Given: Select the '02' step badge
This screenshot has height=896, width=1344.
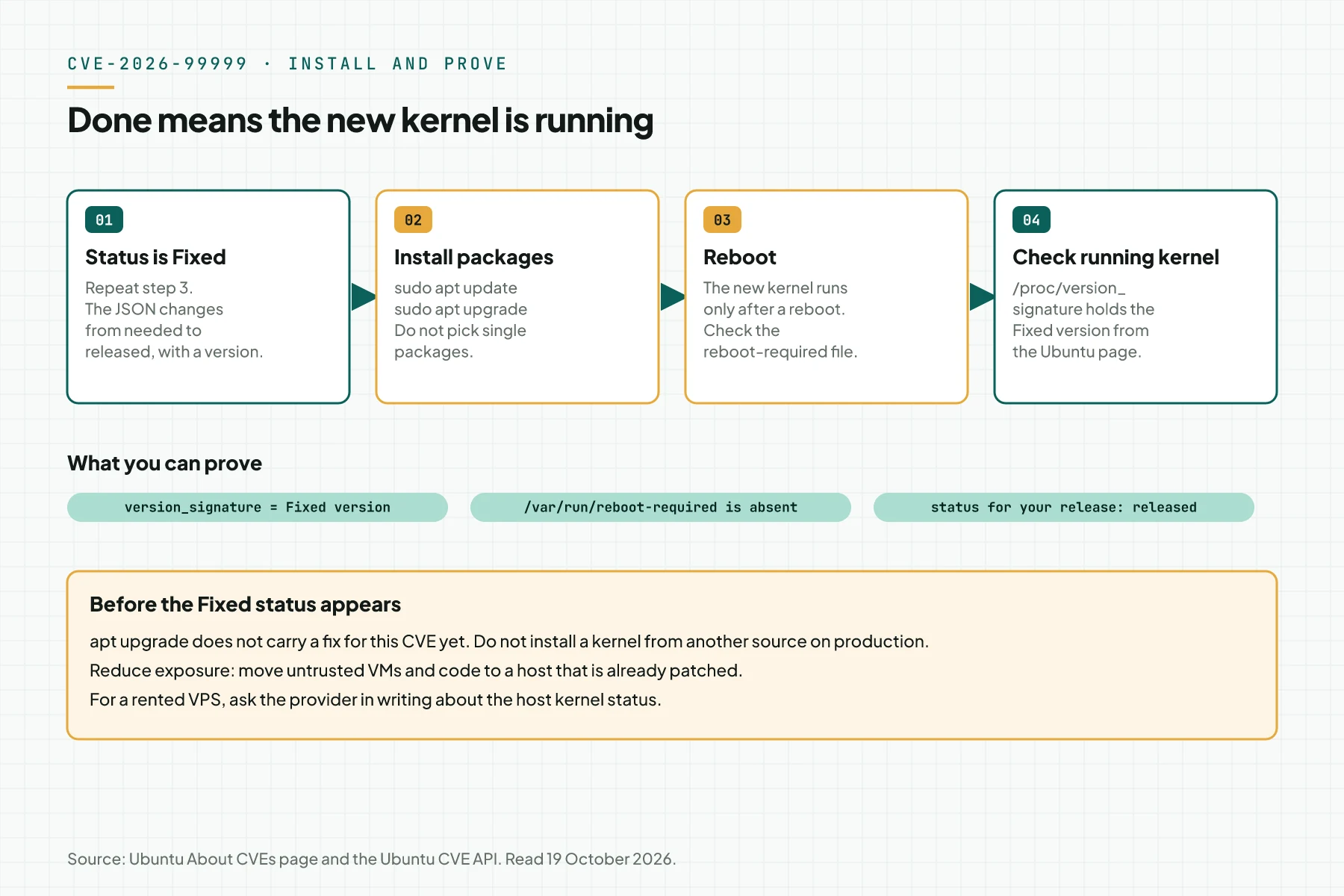Looking at the screenshot, I should pyautogui.click(x=413, y=220).
